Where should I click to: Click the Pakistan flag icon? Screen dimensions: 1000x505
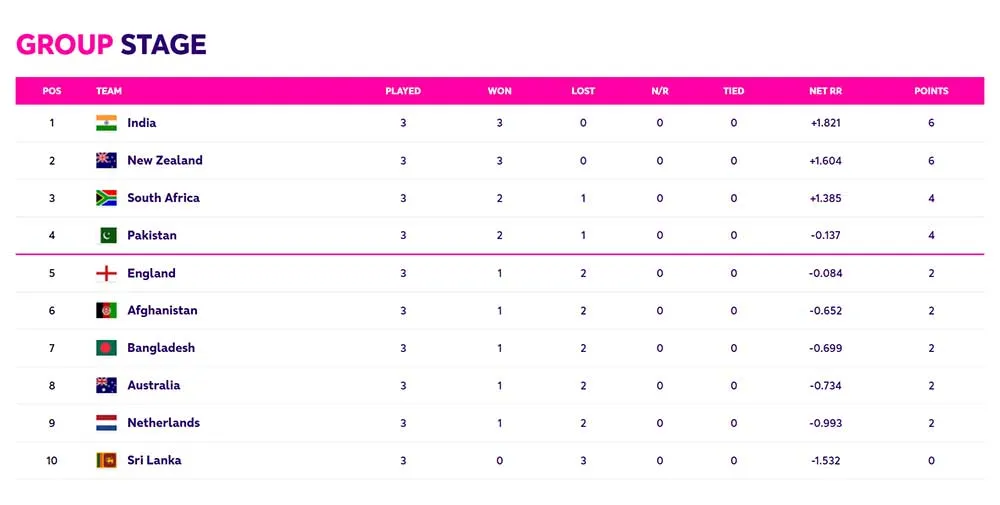[108, 235]
